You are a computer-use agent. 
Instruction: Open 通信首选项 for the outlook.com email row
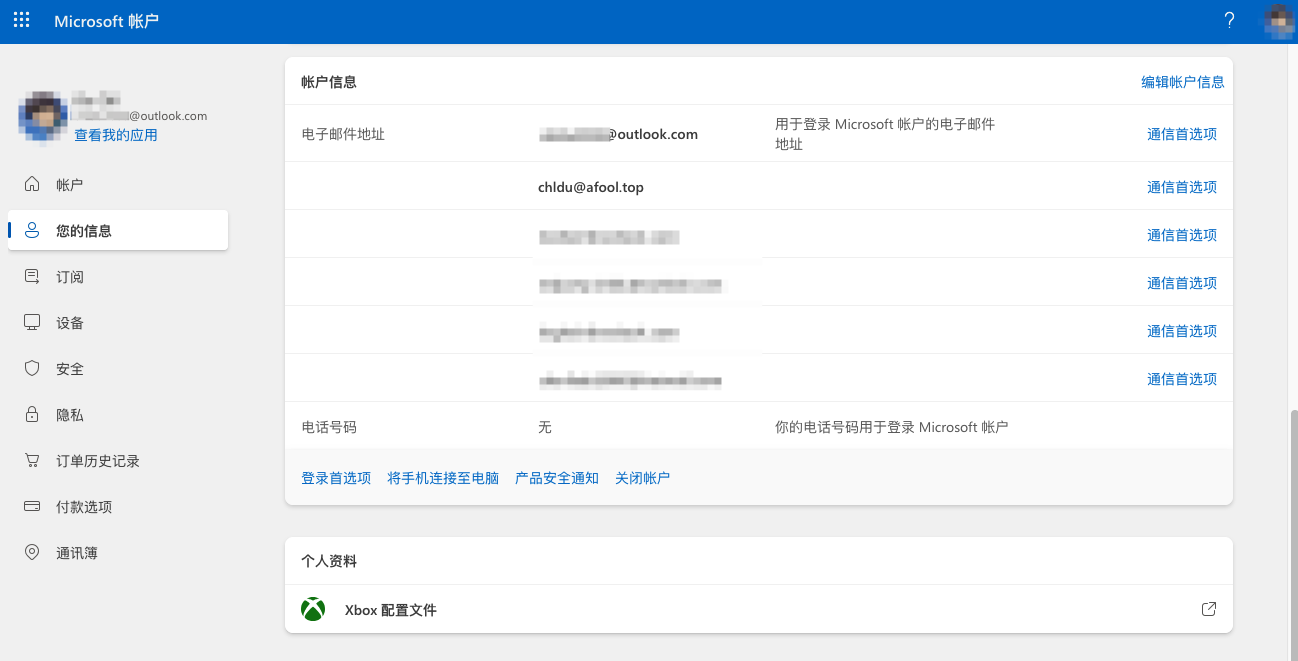click(x=1182, y=133)
